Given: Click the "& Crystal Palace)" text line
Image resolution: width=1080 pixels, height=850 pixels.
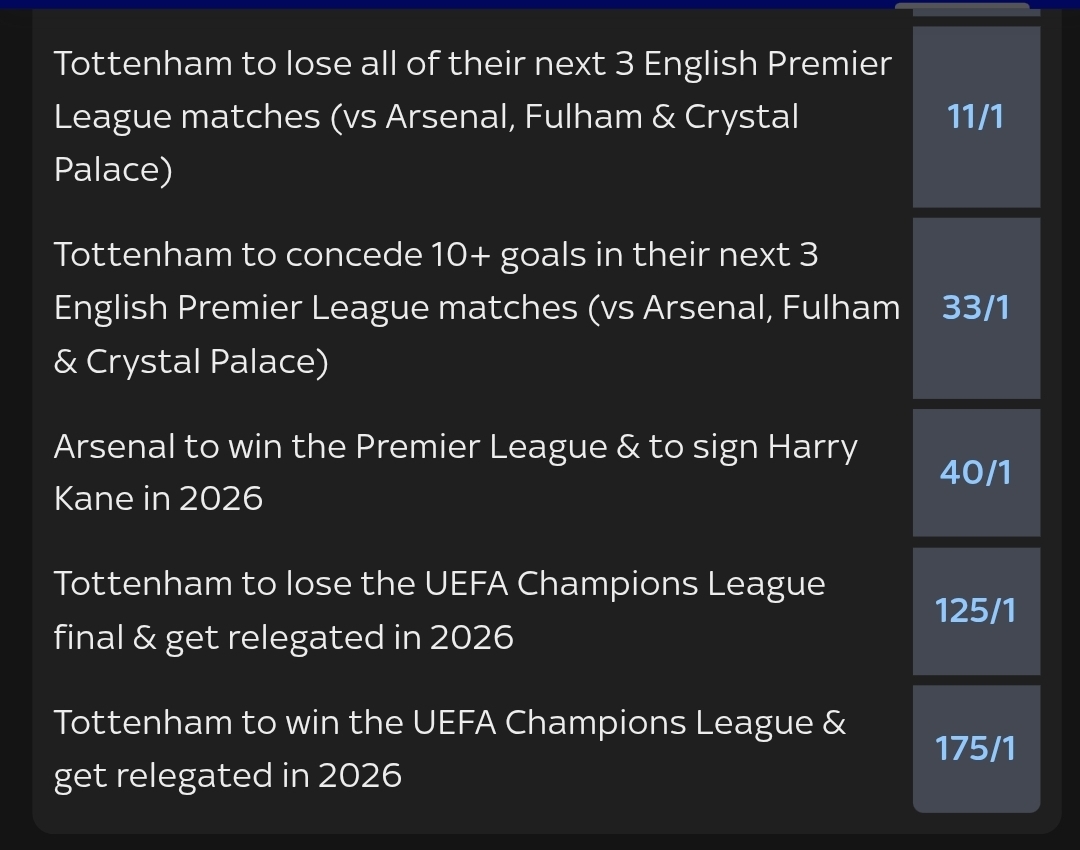Looking at the screenshot, I should click(190, 361).
